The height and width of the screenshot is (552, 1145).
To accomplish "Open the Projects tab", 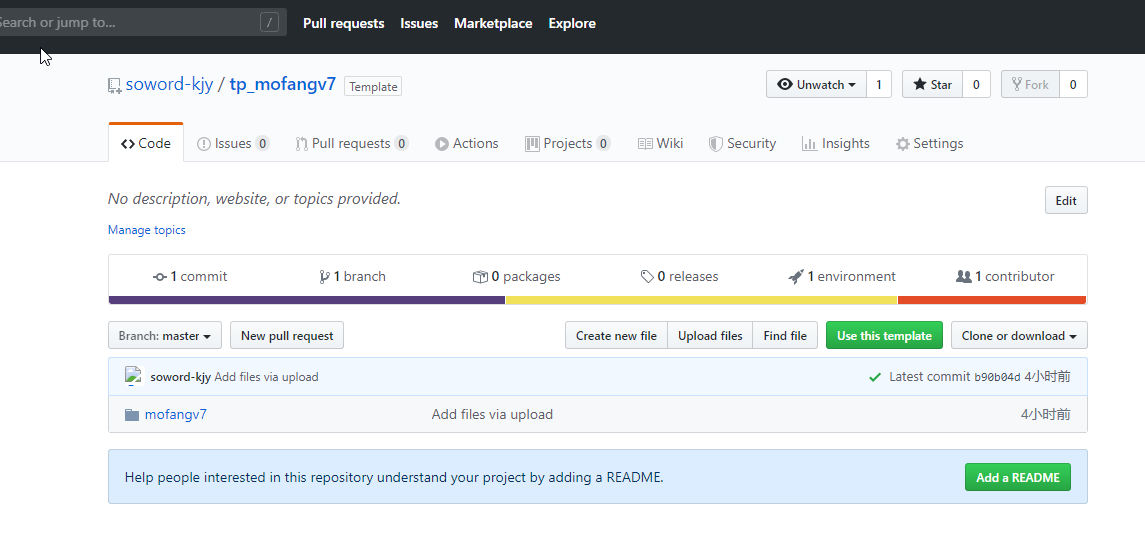I will pyautogui.click(x=567, y=144).
